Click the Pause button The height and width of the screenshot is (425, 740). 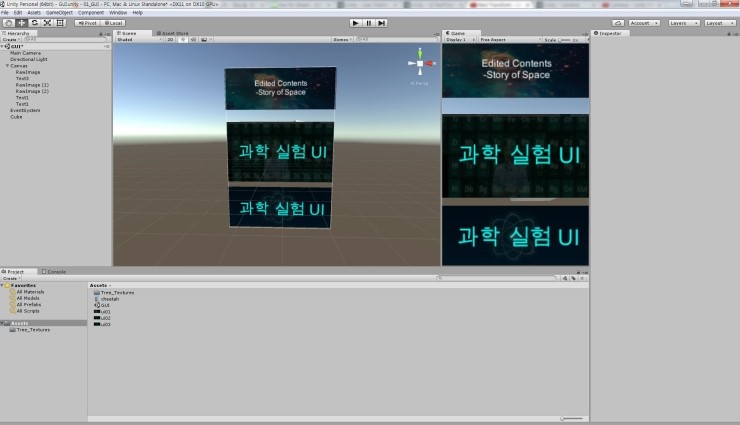(x=369, y=23)
